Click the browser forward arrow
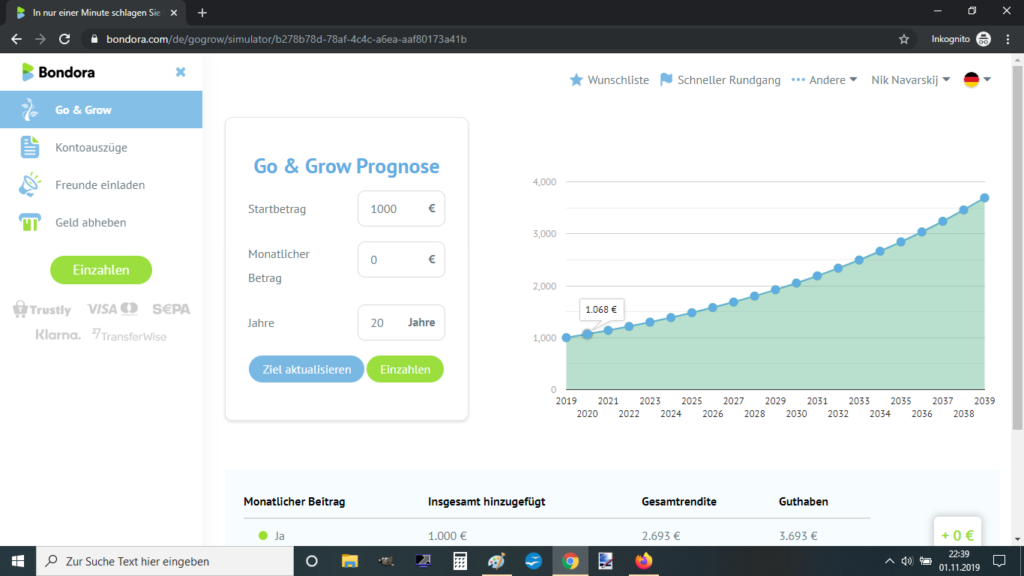Image resolution: width=1024 pixels, height=576 pixels. point(40,39)
